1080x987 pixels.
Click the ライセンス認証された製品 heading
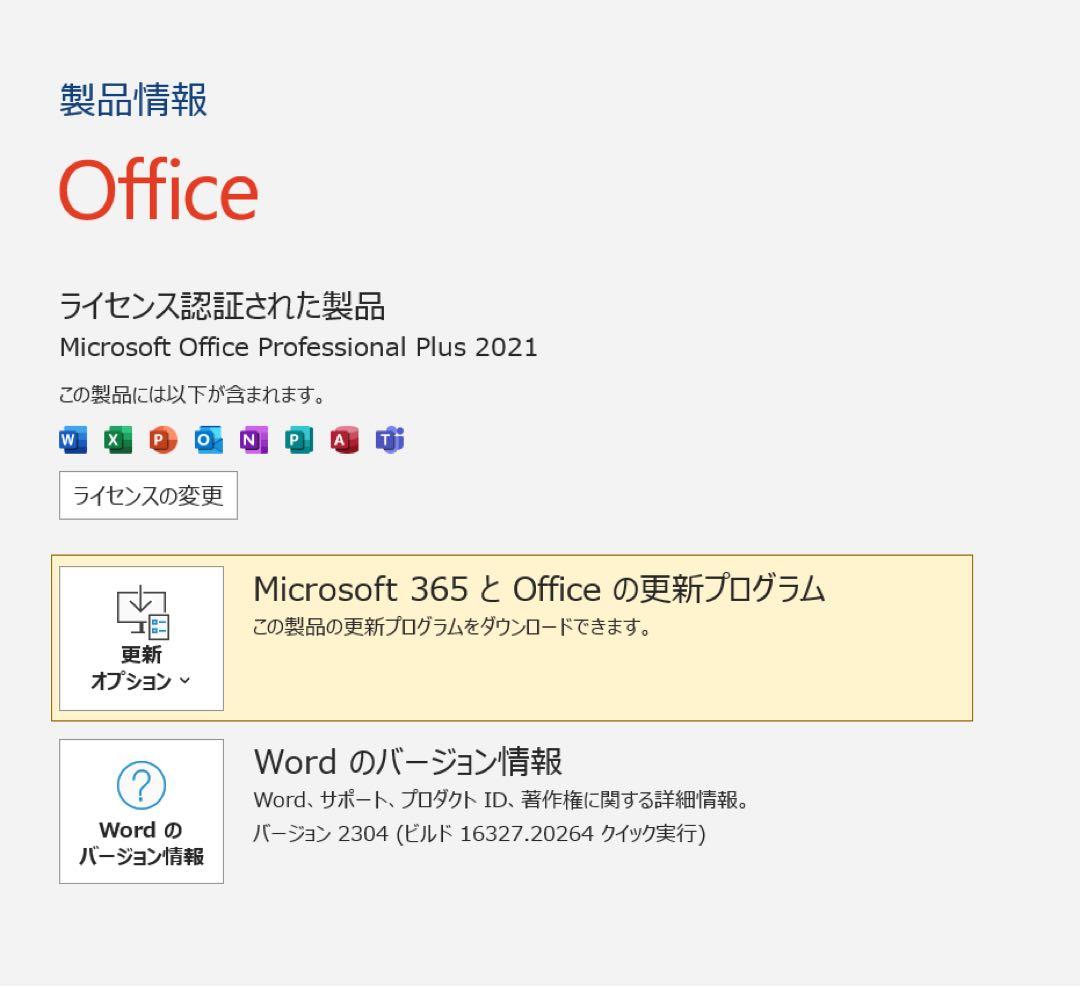click(x=222, y=305)
